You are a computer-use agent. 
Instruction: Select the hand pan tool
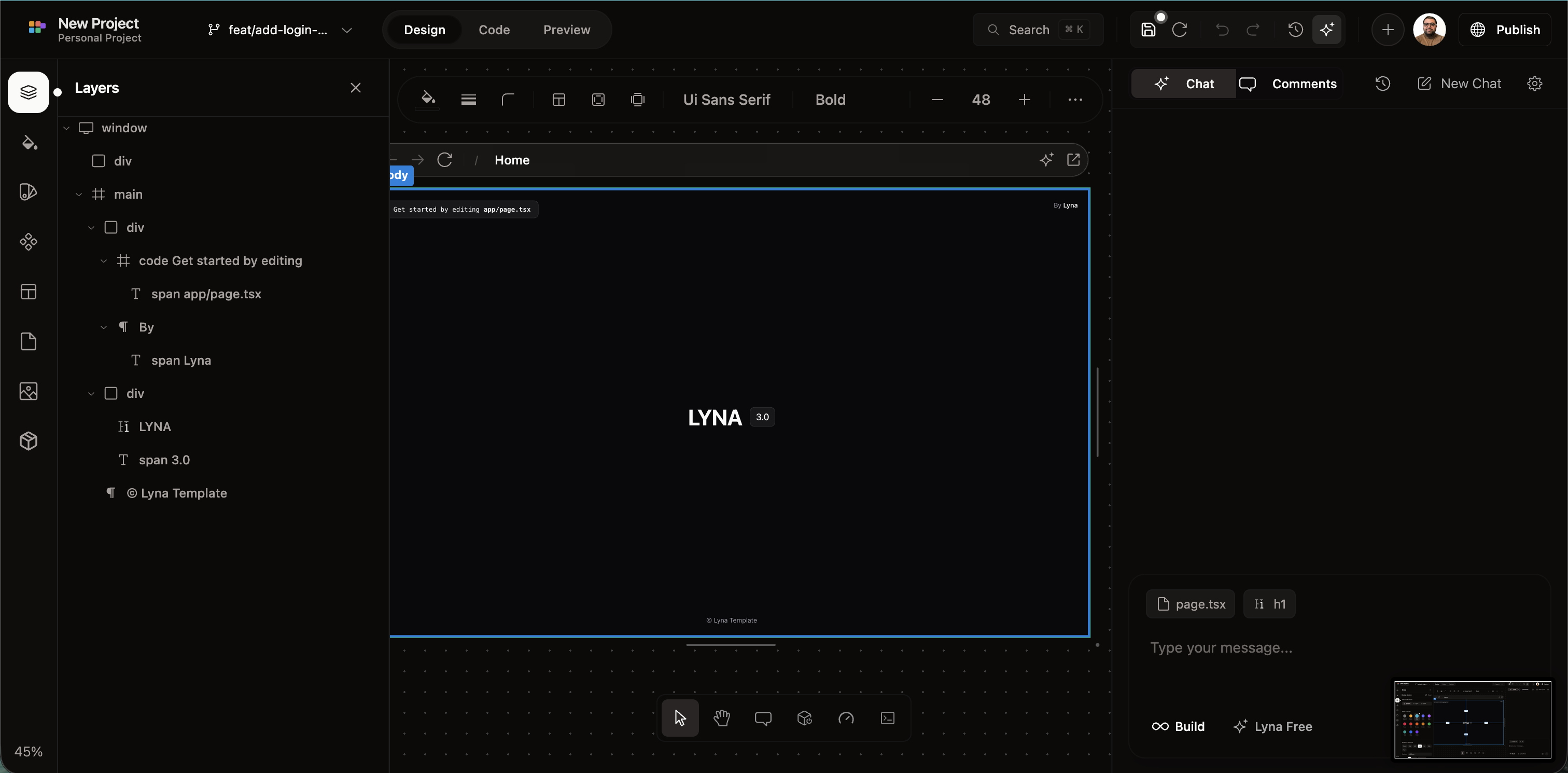722,718
